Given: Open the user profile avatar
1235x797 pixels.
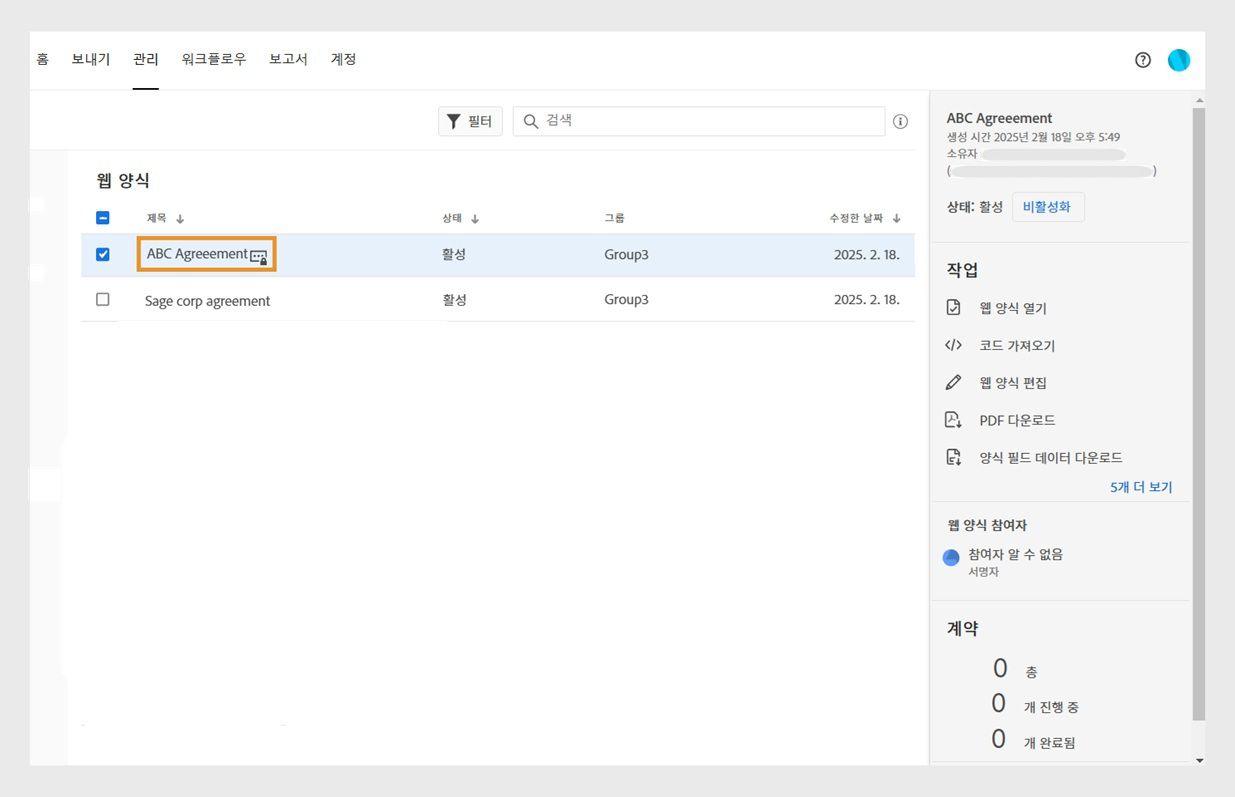Looking at the screenshot, I should point(1179,60).
